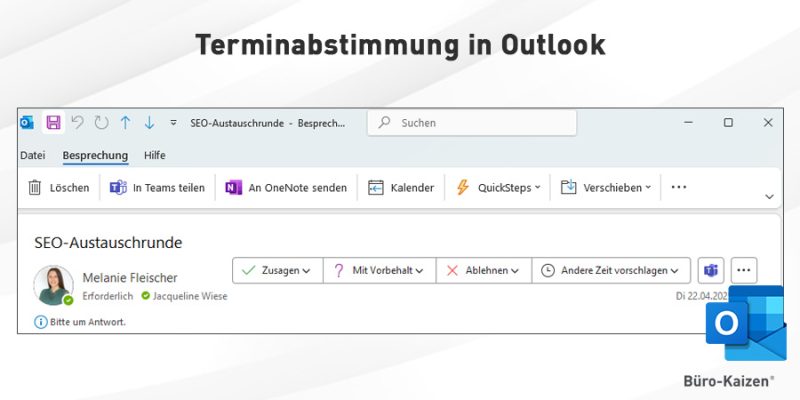800x400 pixels.
Task: Delete the meeting with Löschen
Action: (x=59, y=187)
